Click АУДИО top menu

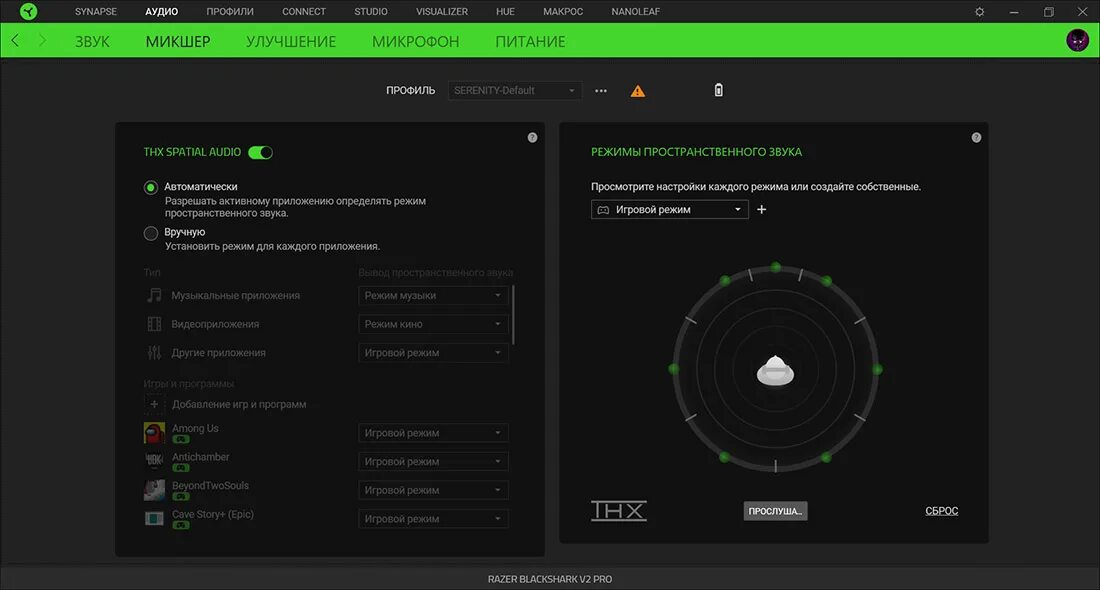[161, 12]
